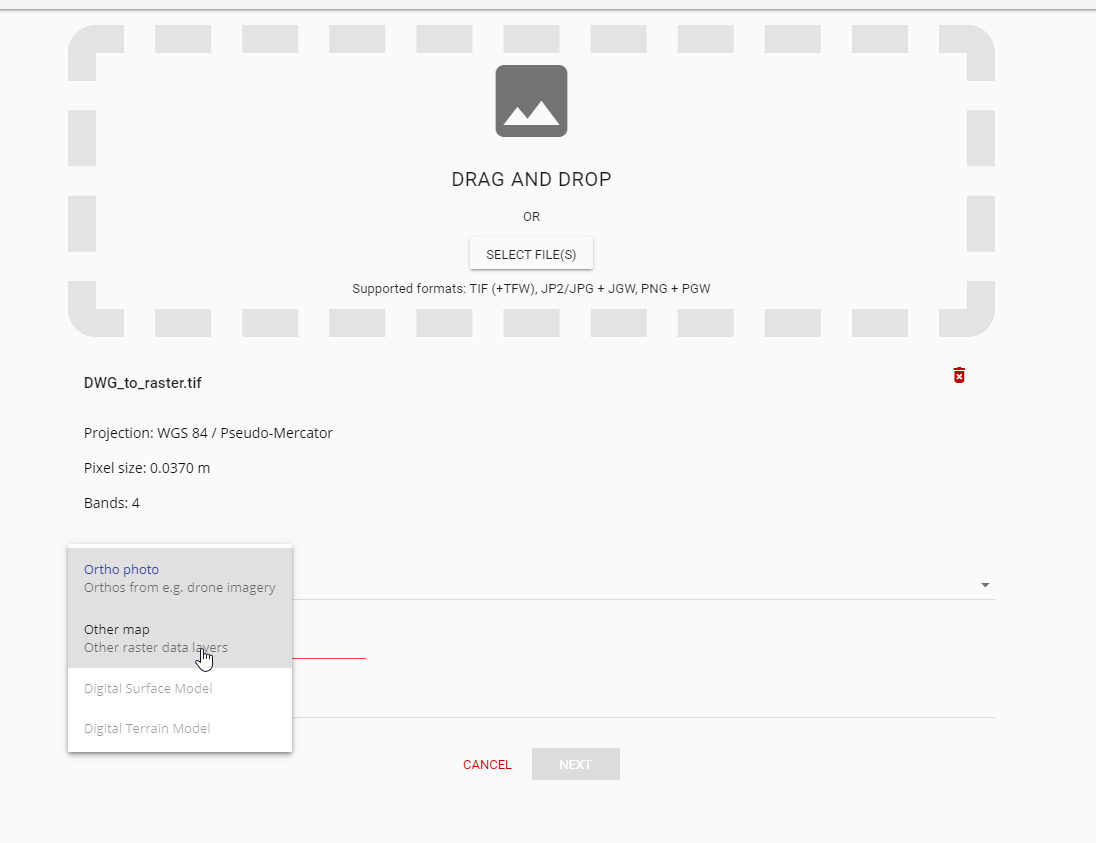The height and width of the screenshot is (843, 1096).
Task: Open the layer type dropdown arrow
Action: (985, 585)
